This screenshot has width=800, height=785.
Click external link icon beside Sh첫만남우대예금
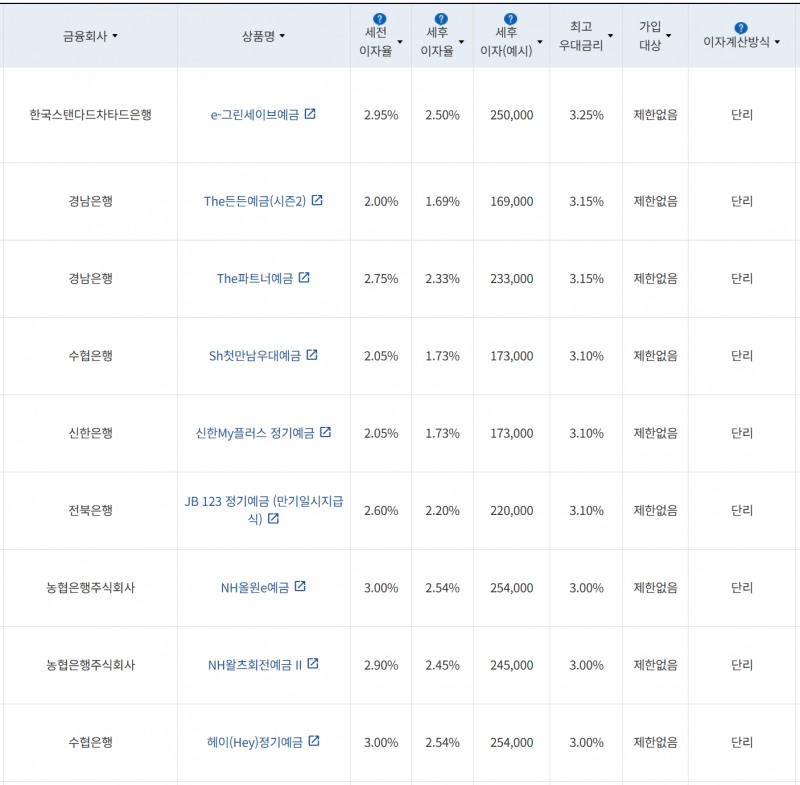point(312,355)
